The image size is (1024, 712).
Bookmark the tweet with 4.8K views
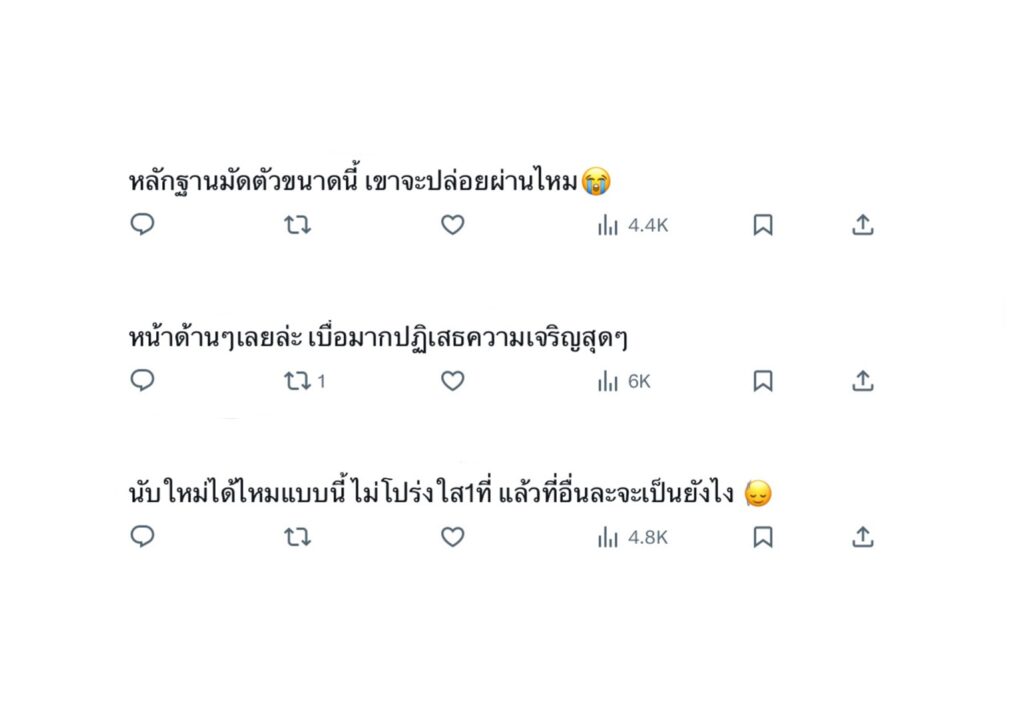[763, 537]
